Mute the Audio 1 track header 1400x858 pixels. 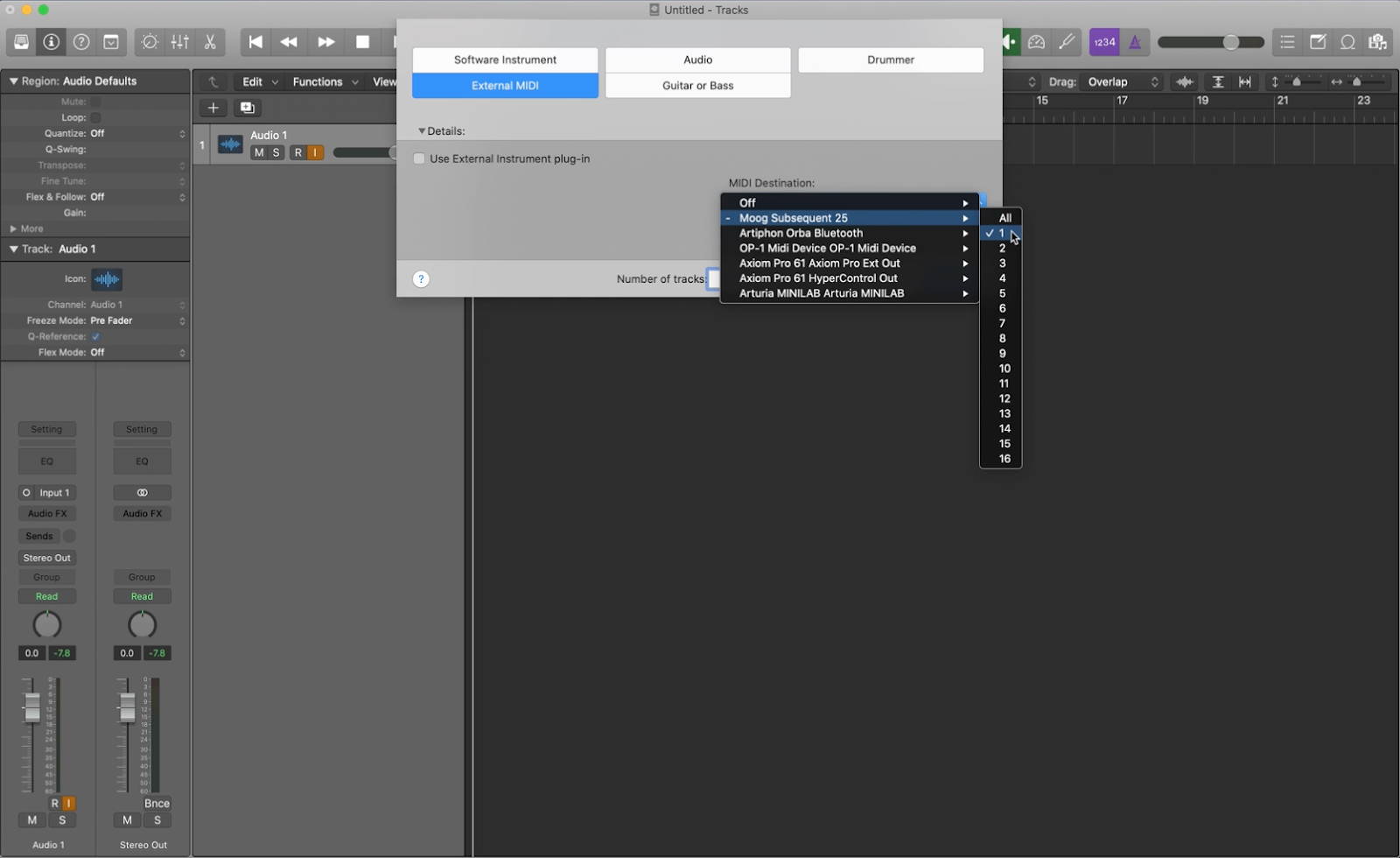coord(259,152)
